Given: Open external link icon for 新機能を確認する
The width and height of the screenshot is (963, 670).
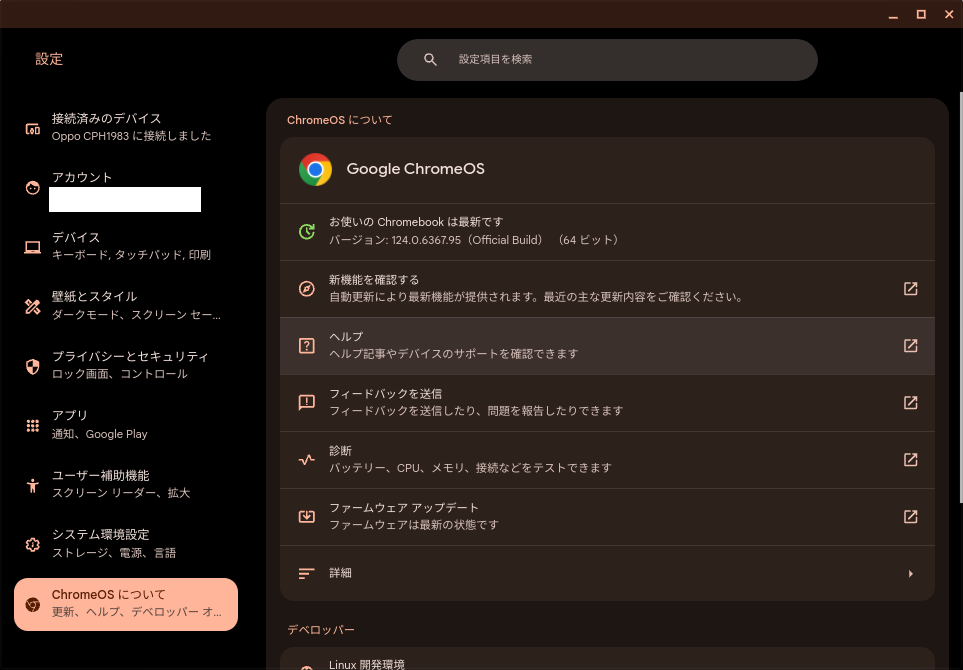Looking at the screenshot, I should click(910, 289).
